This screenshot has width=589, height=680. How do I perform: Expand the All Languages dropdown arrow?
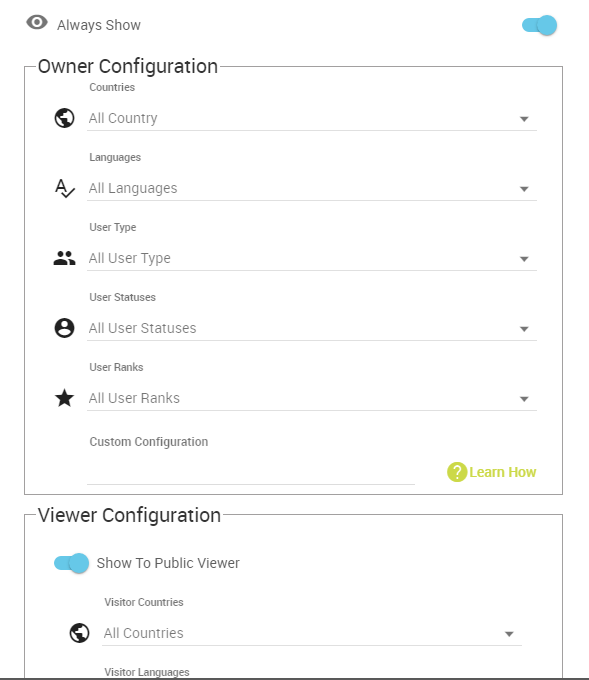(524, 189)
